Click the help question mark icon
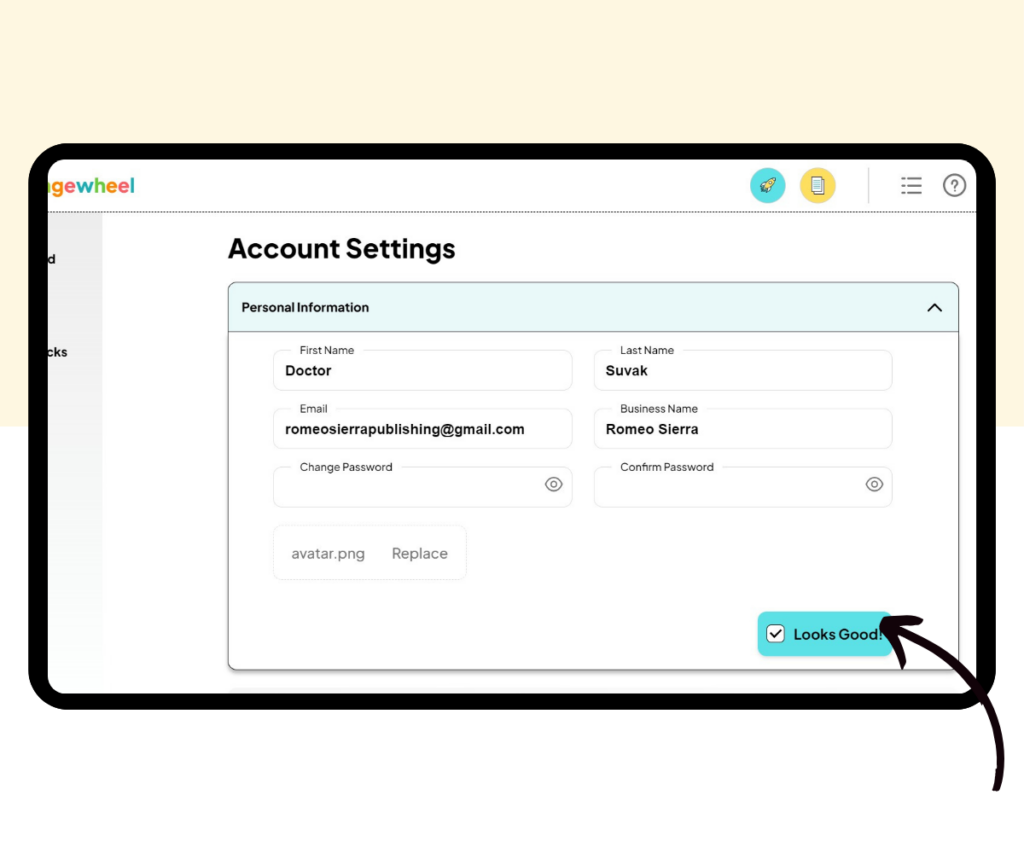 coord(955,185)
